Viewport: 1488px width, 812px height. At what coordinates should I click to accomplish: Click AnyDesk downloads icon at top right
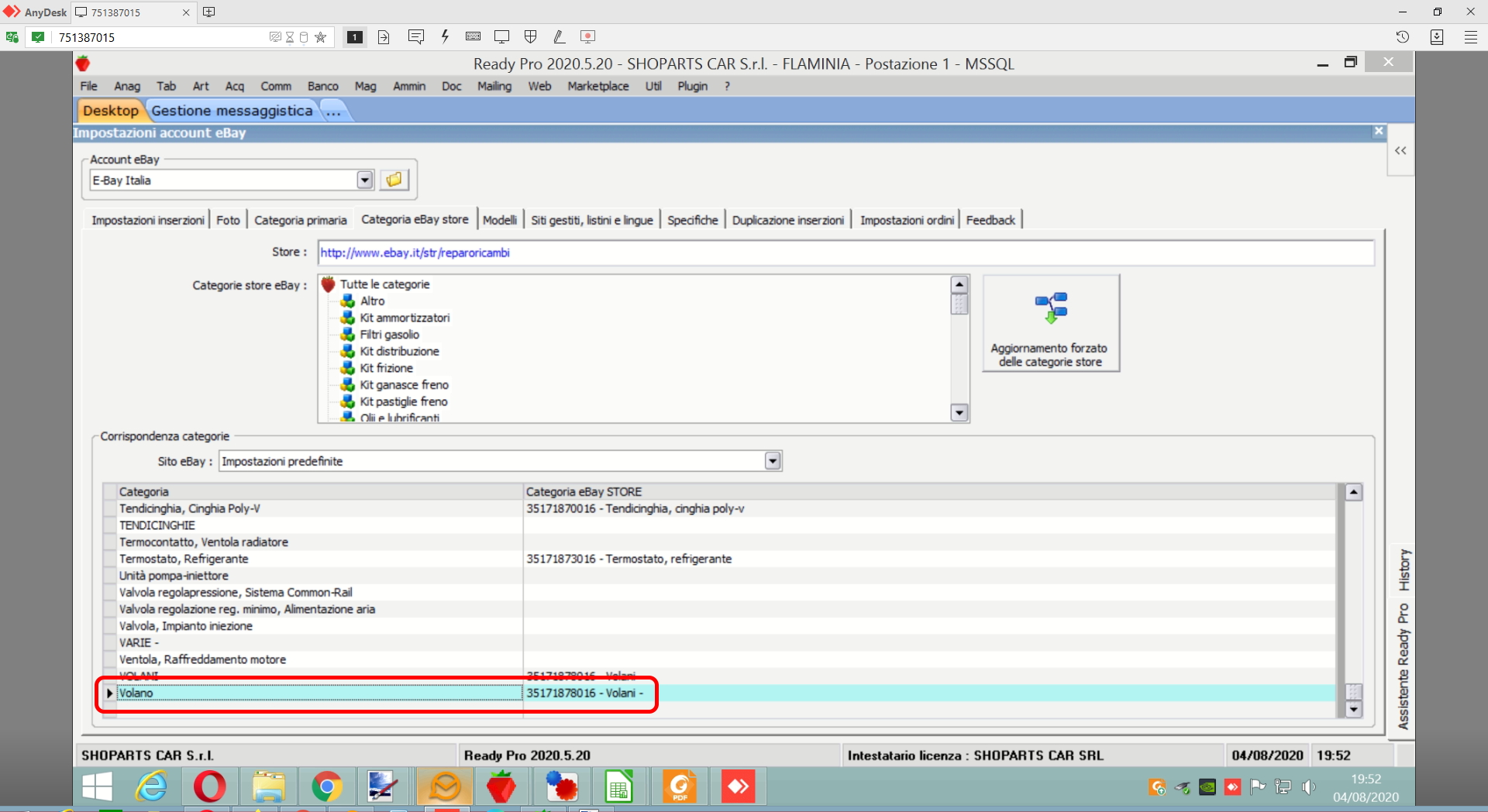point(1437,36)
